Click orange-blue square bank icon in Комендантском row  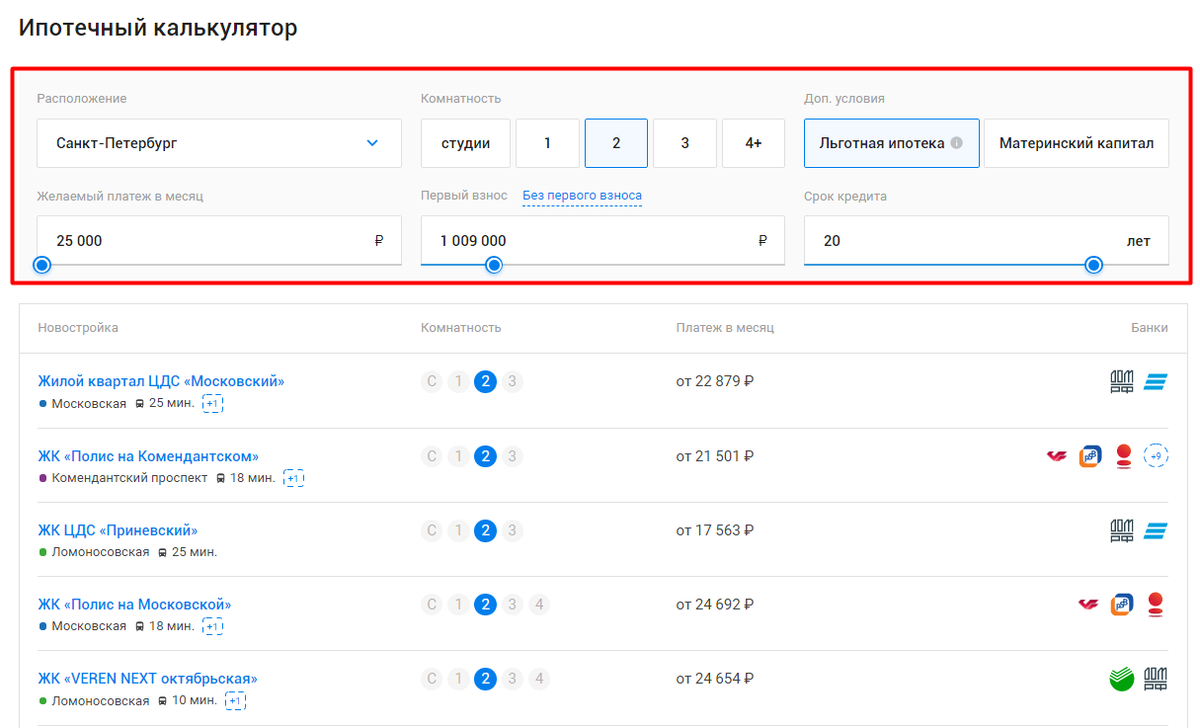tap(1090, 456)
